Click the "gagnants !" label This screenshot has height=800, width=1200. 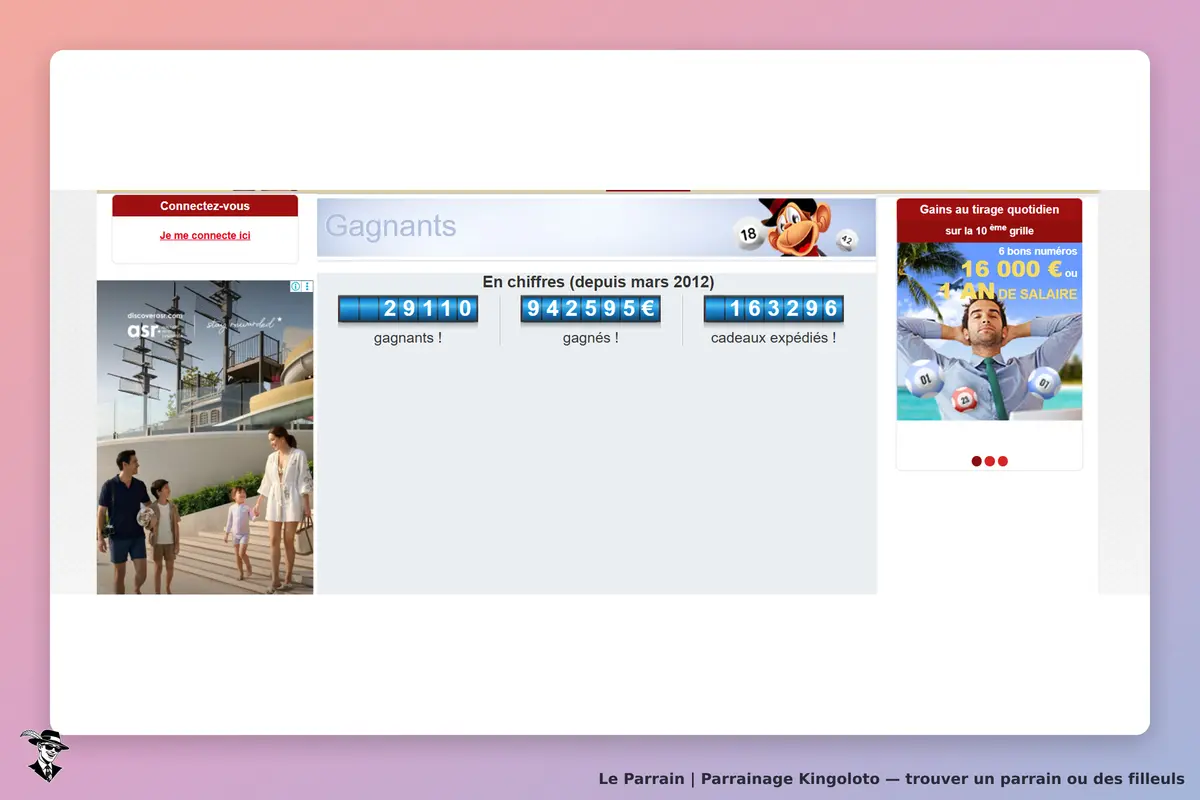click(x=408, y=338)
